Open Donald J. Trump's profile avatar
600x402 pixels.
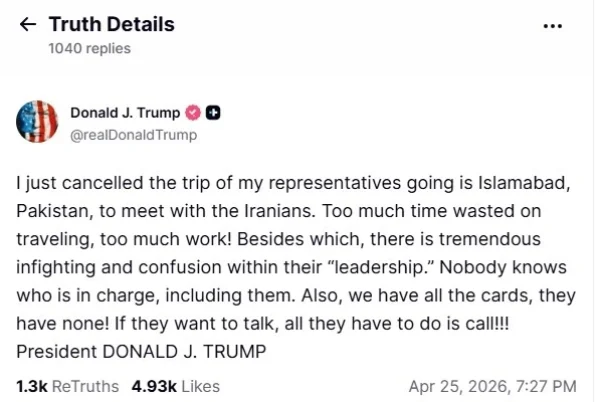[x=38, y=123]
